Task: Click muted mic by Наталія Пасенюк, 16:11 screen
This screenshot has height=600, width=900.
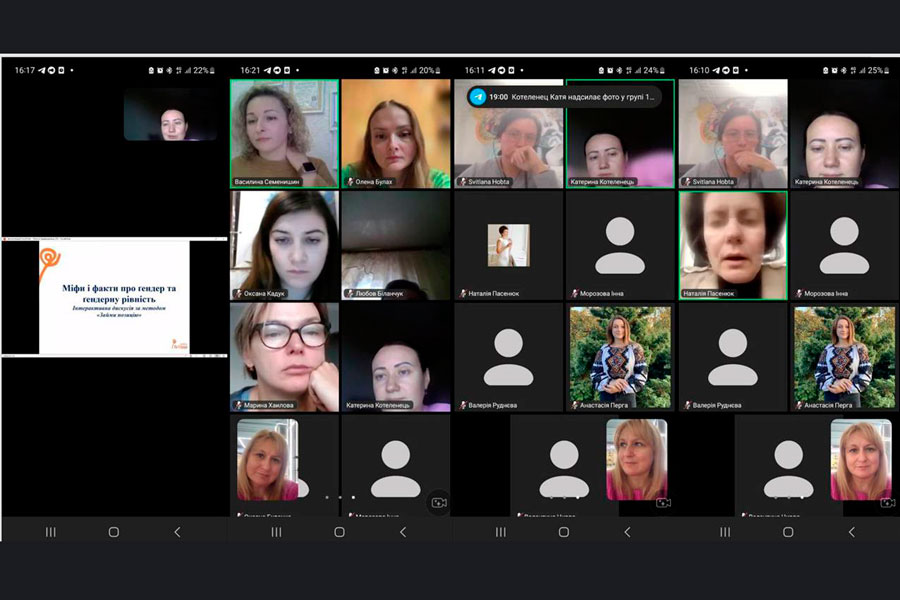Action: (x=463, y=293)
